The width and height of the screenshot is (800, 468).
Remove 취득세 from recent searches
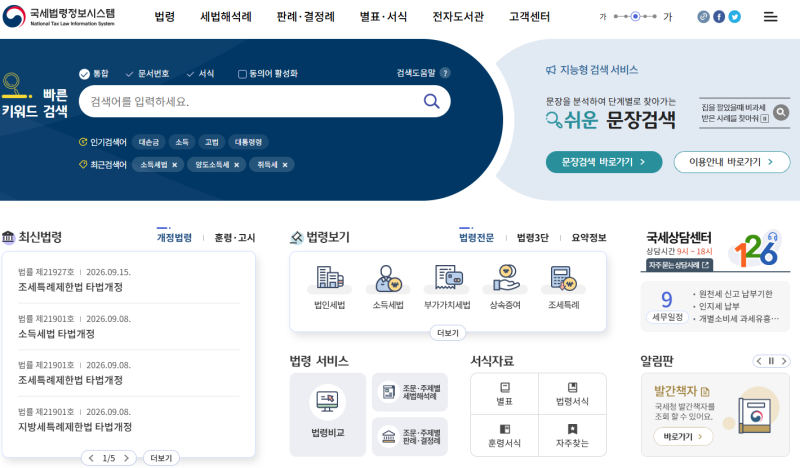285,165
